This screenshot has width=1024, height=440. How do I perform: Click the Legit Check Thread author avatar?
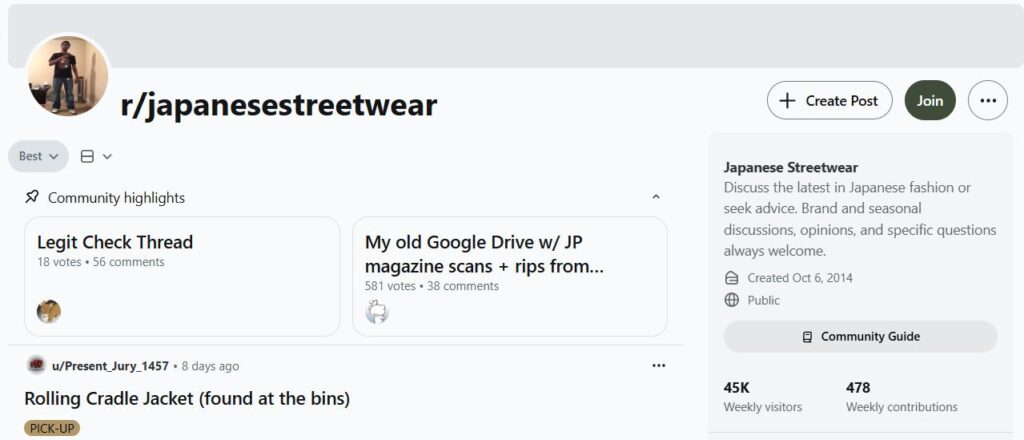49,311
